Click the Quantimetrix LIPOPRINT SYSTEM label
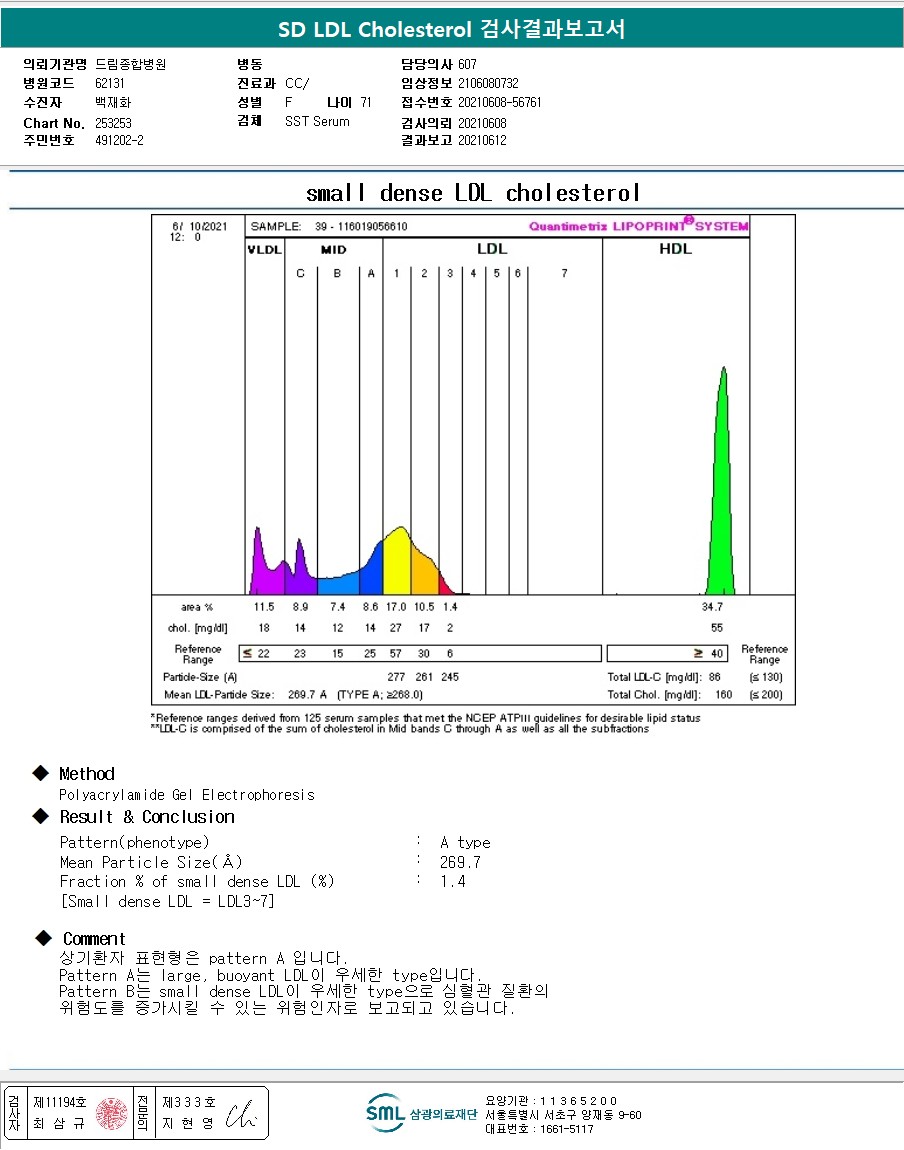 coord(638,227)
